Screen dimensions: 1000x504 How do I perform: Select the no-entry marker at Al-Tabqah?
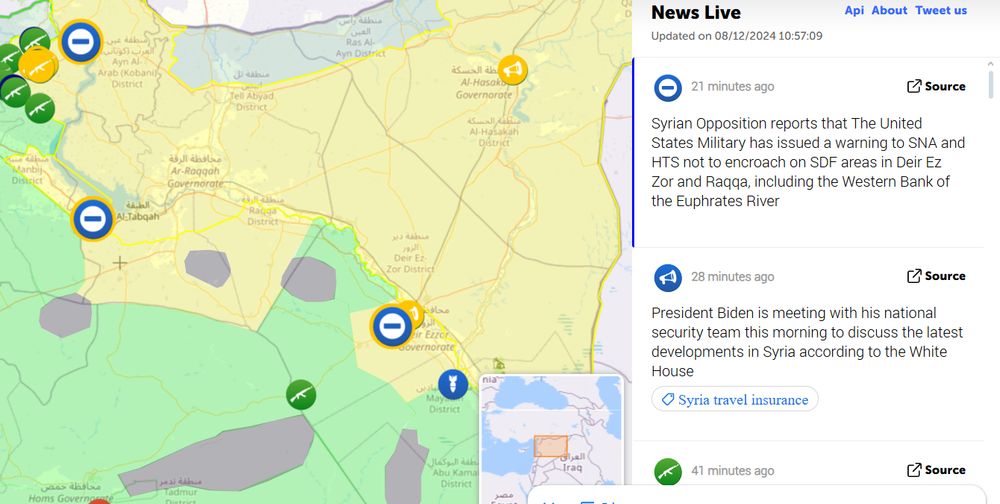[93, 219]
